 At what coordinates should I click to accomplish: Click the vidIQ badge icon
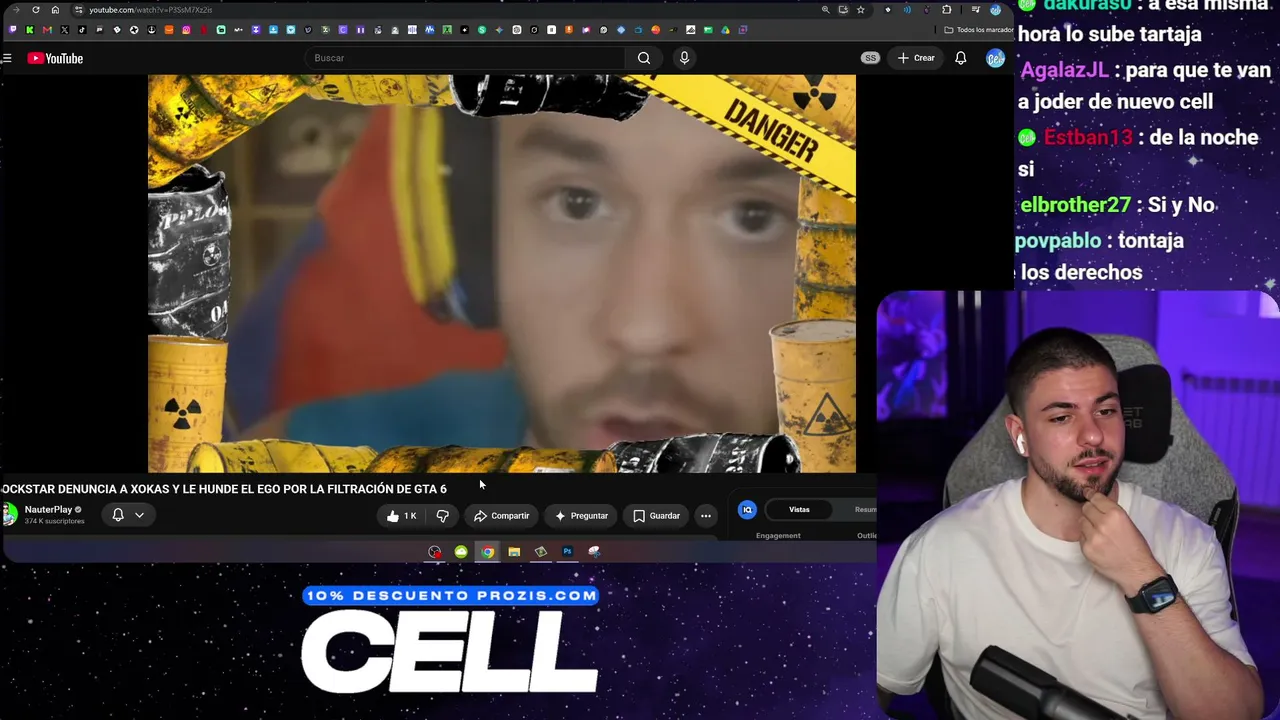click(x=747, y=510)
